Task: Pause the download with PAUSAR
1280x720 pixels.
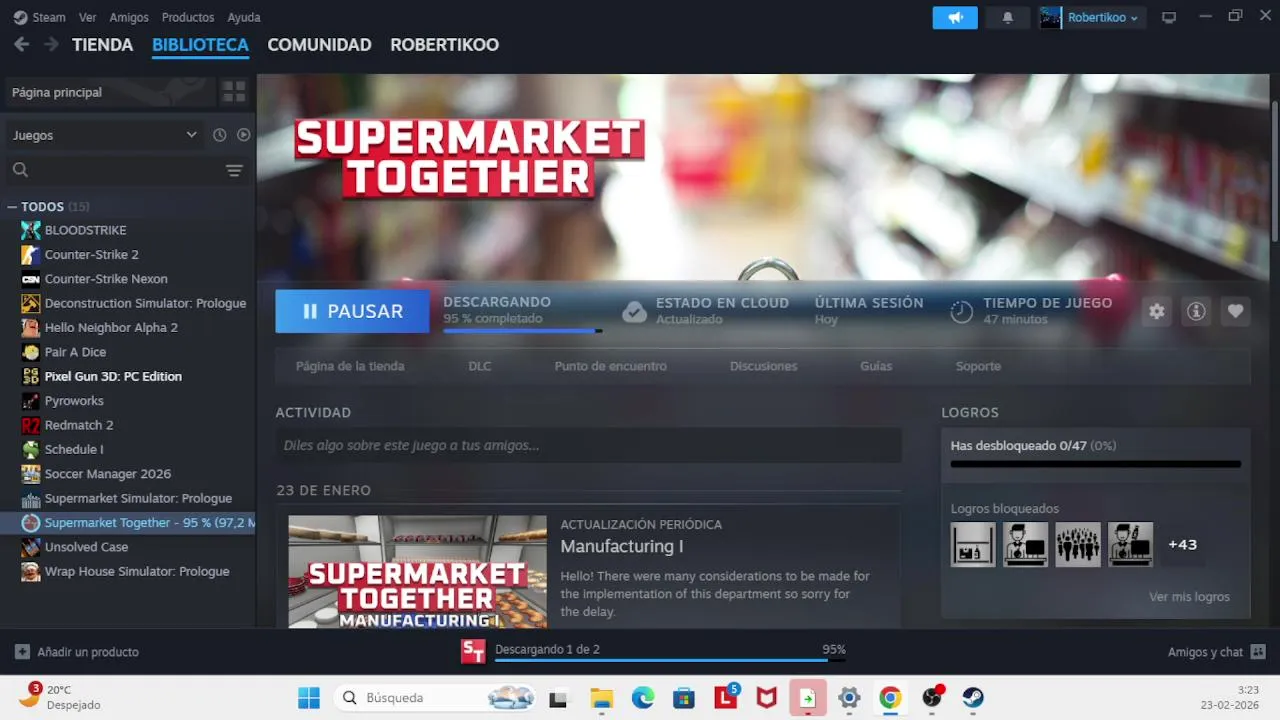Action: point(352,311)
